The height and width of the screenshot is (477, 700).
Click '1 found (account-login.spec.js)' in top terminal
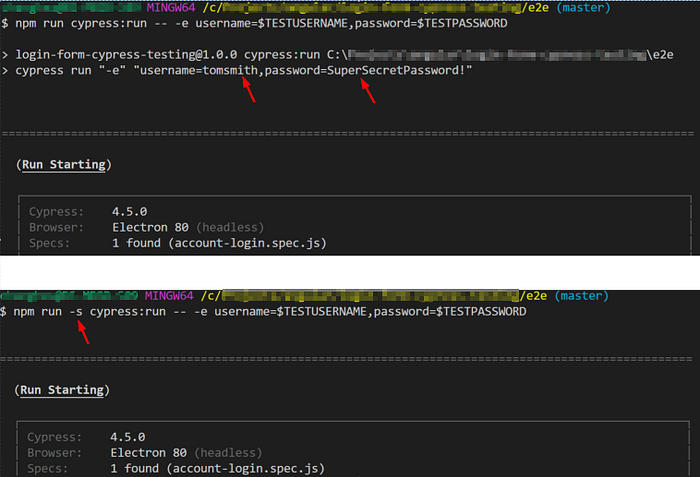[x=219, y=243]
